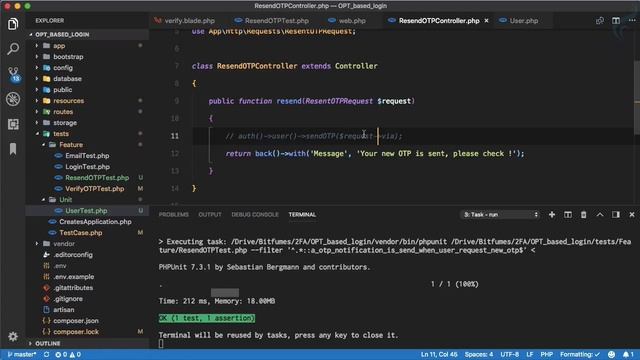Open the Bookmarks view in activity bar

click(x=13, y=149)
